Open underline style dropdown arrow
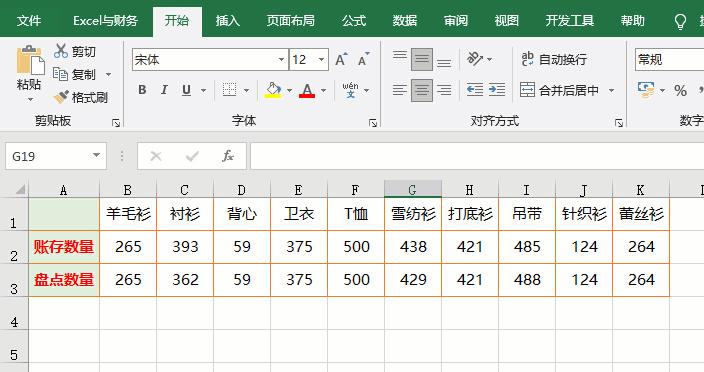 click(x=203, y=91)
